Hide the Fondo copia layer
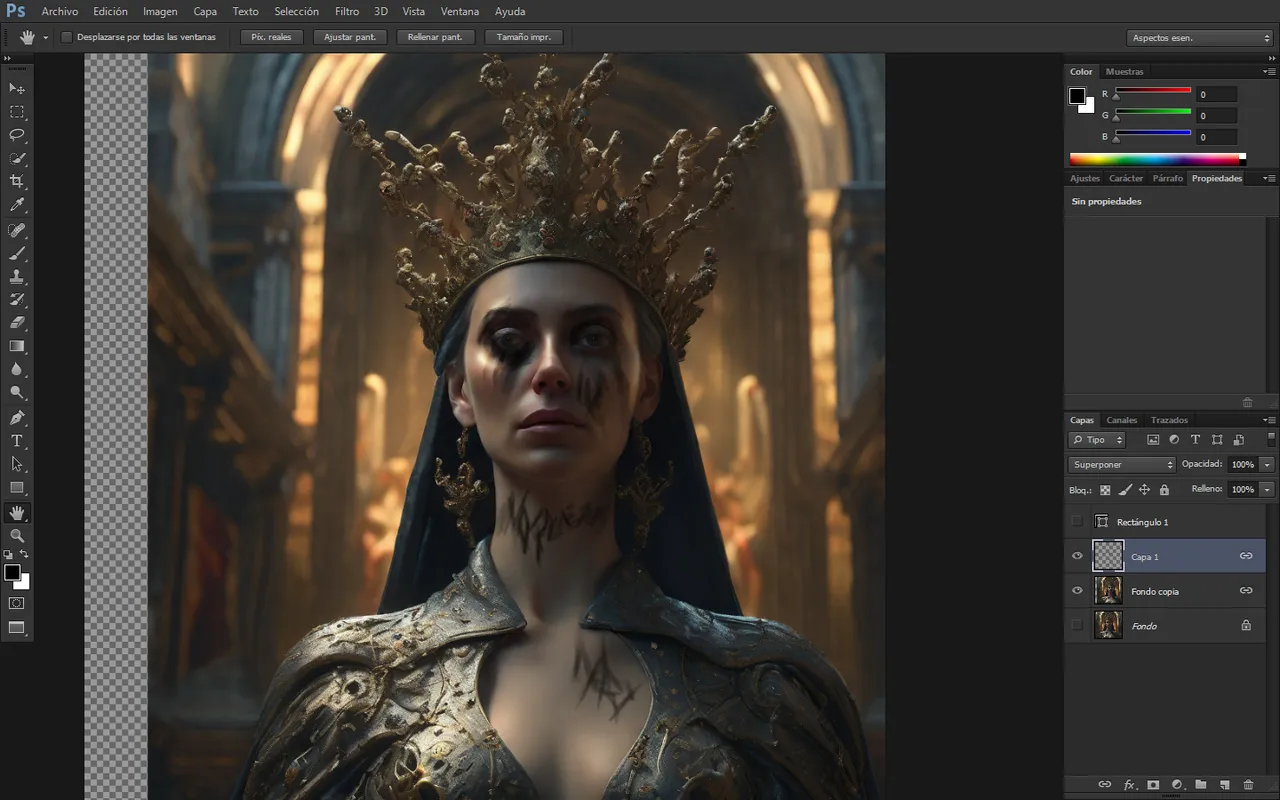 coord(1077,591)
